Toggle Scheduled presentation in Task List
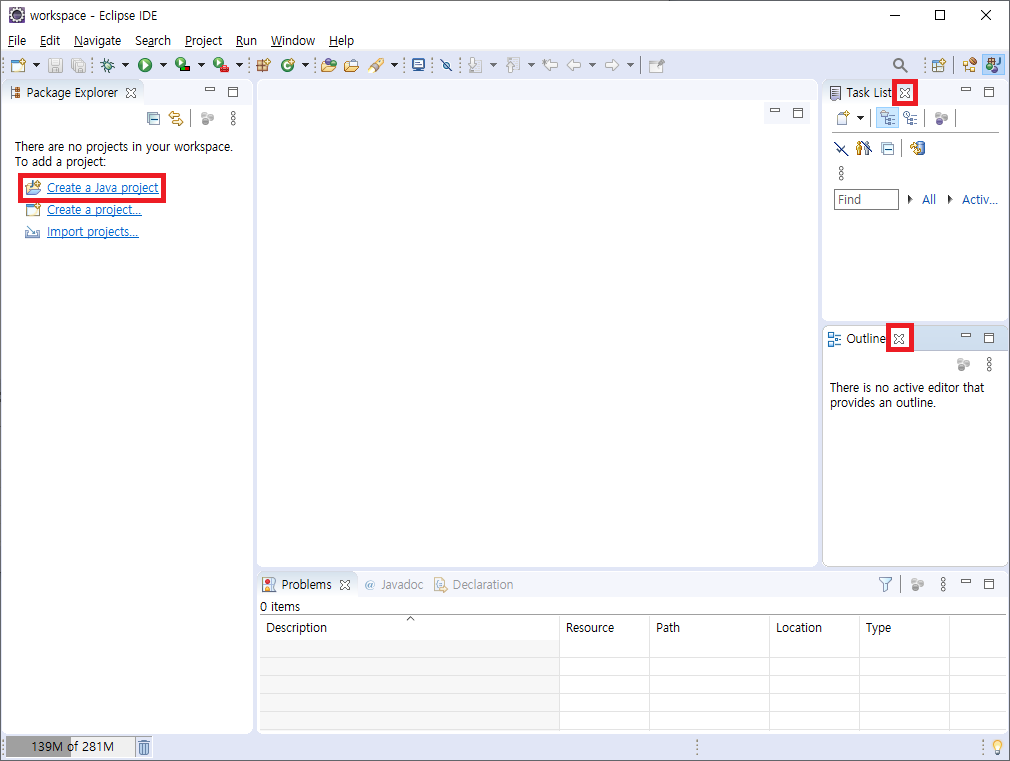 pyautogui.click(x=910, y=118)
